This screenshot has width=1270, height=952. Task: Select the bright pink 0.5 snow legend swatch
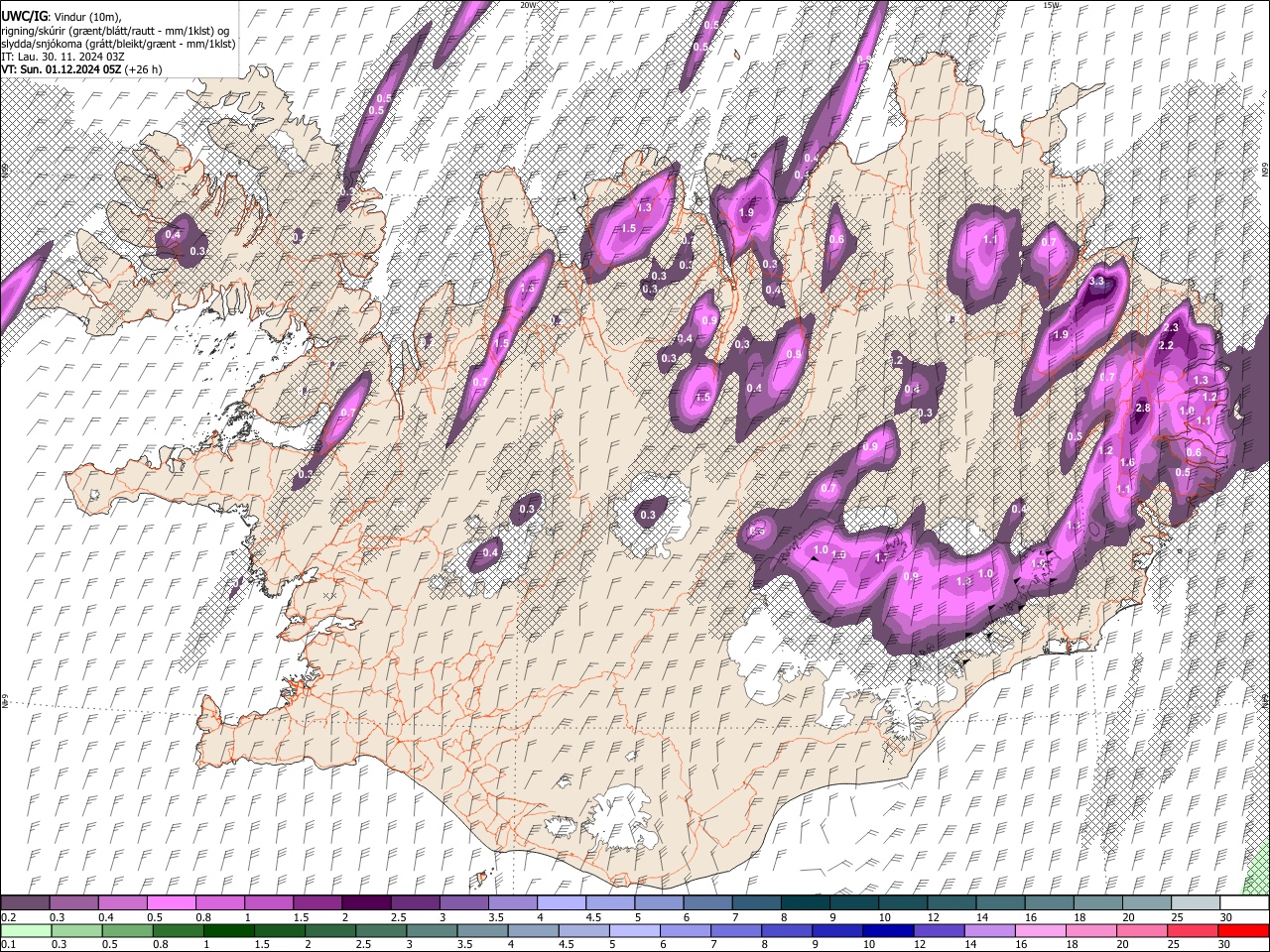[171, 903]
